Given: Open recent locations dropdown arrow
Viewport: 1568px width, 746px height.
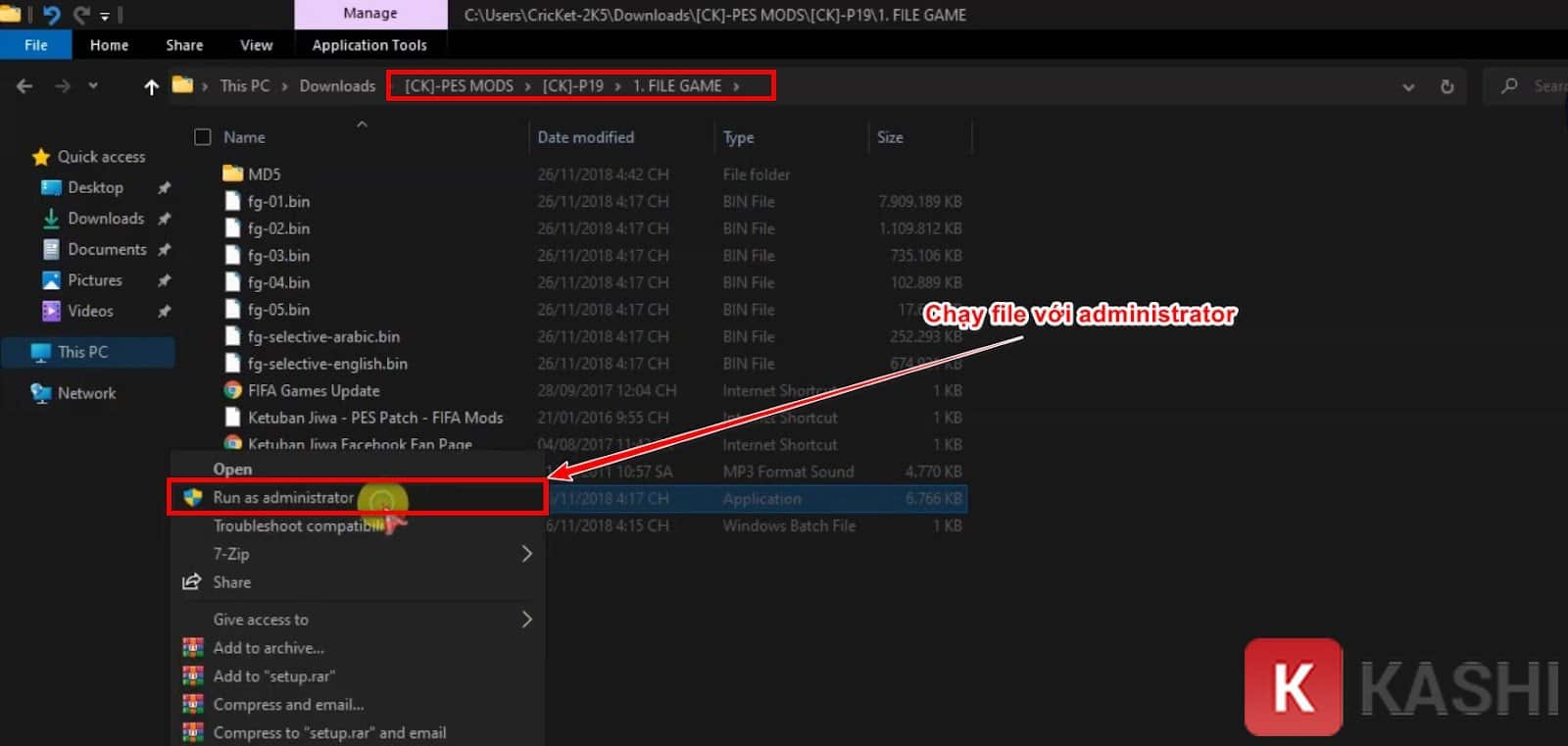Looking at the screenshot, I should pos(93,86).
